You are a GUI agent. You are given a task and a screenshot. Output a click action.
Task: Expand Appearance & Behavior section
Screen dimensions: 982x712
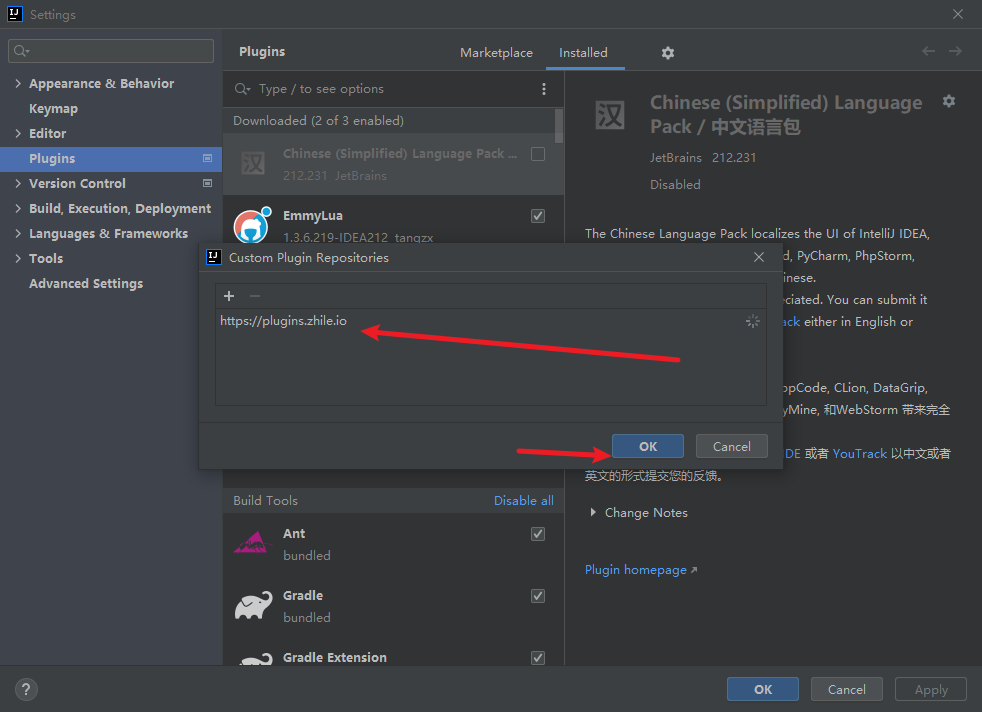pyautogui.click(x=18, y=83)
